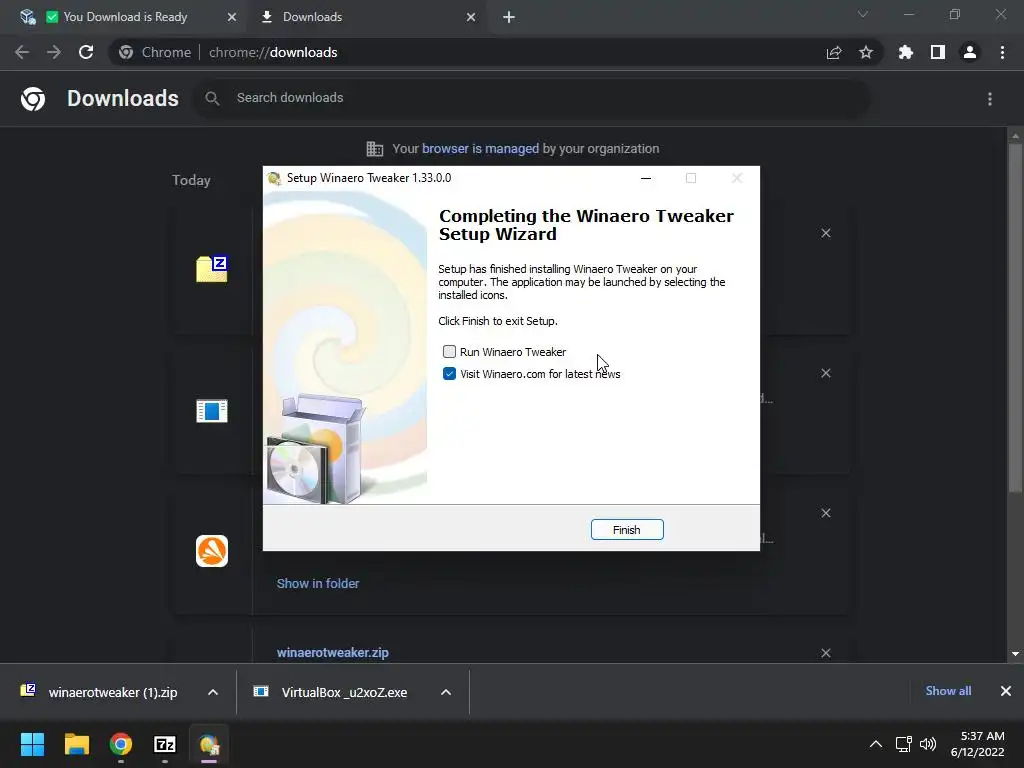Expand options for VirtualBox _u2xoZ.exe
This screenshot has width=1024, height=768.
click(x=446, y=692)
